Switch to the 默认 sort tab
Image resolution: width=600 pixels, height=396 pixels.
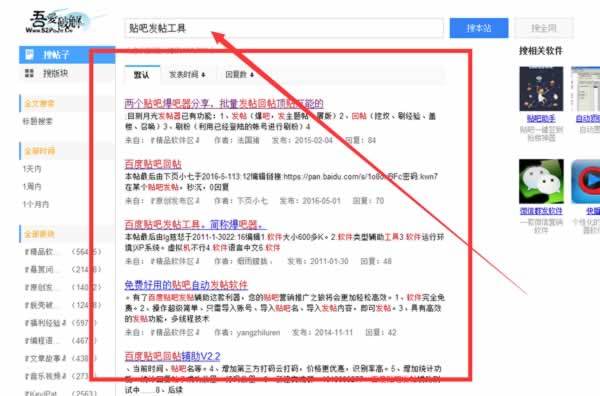pos(142,75)
